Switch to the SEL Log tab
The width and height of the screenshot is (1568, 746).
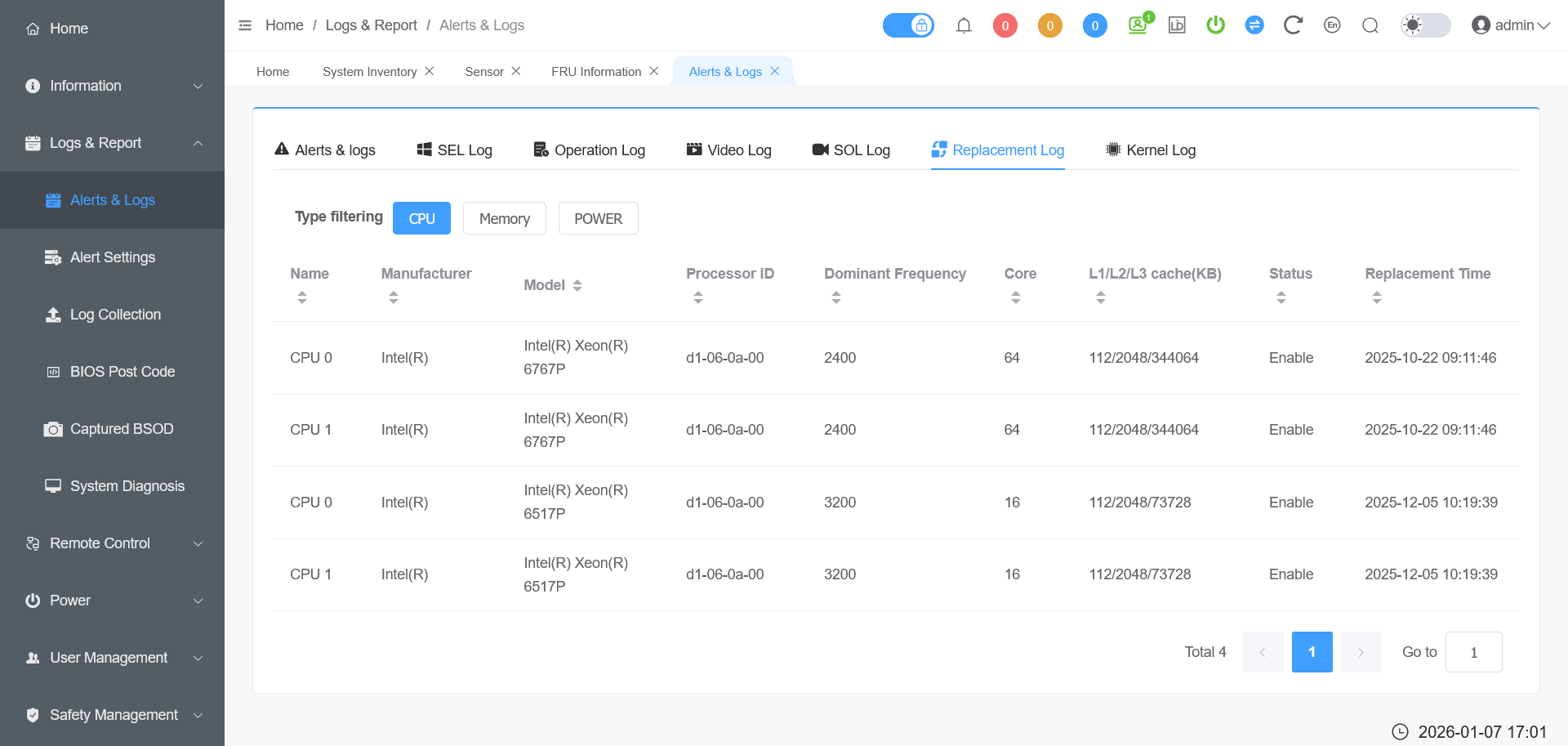coord(454,150)
